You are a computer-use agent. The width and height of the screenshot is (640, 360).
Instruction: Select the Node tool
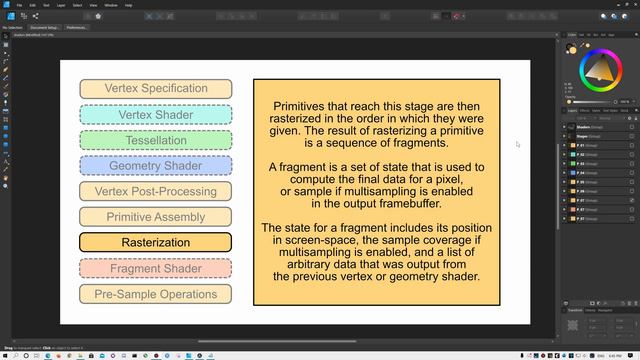coord(6,53)
